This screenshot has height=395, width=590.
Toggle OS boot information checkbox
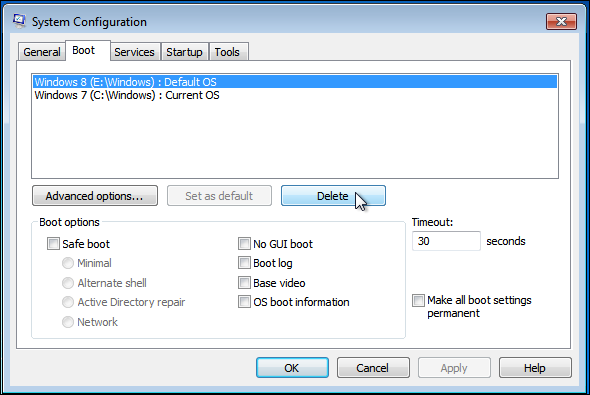(244, 302)
